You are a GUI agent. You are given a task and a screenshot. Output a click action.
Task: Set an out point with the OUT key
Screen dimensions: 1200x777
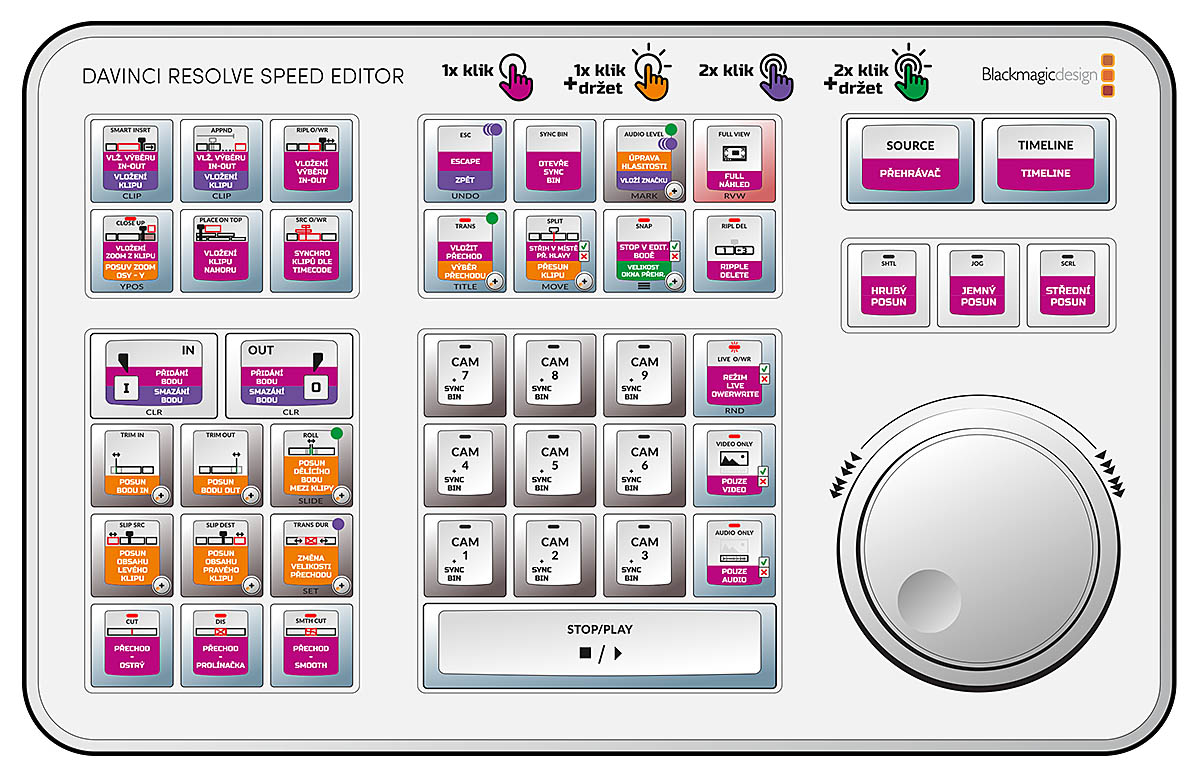click(289, 376)
